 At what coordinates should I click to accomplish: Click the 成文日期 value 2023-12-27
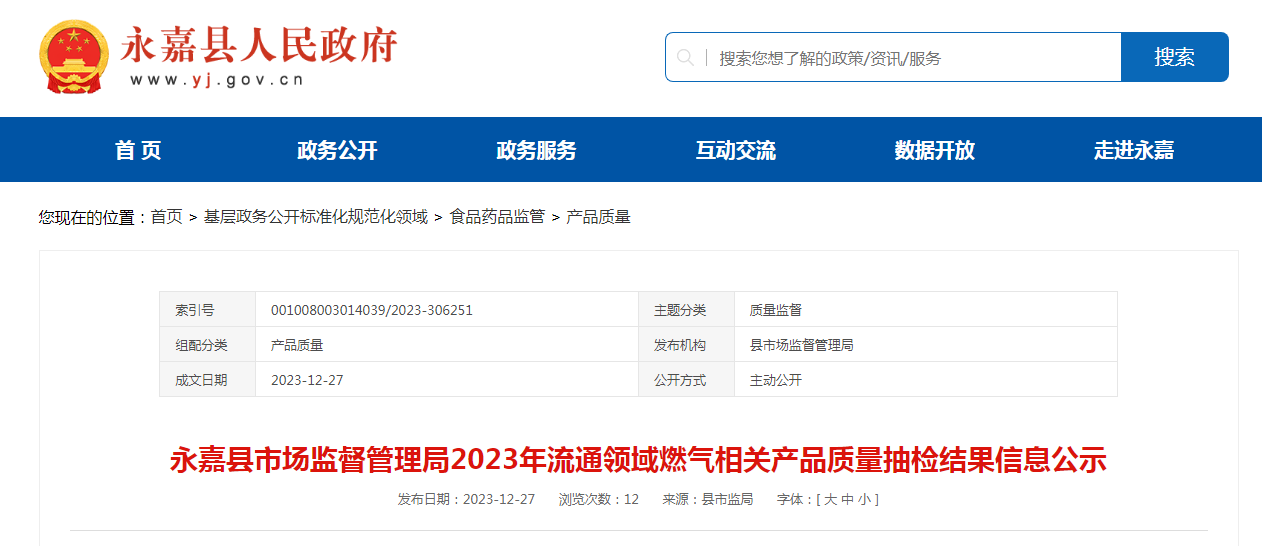tap(307, 380)
